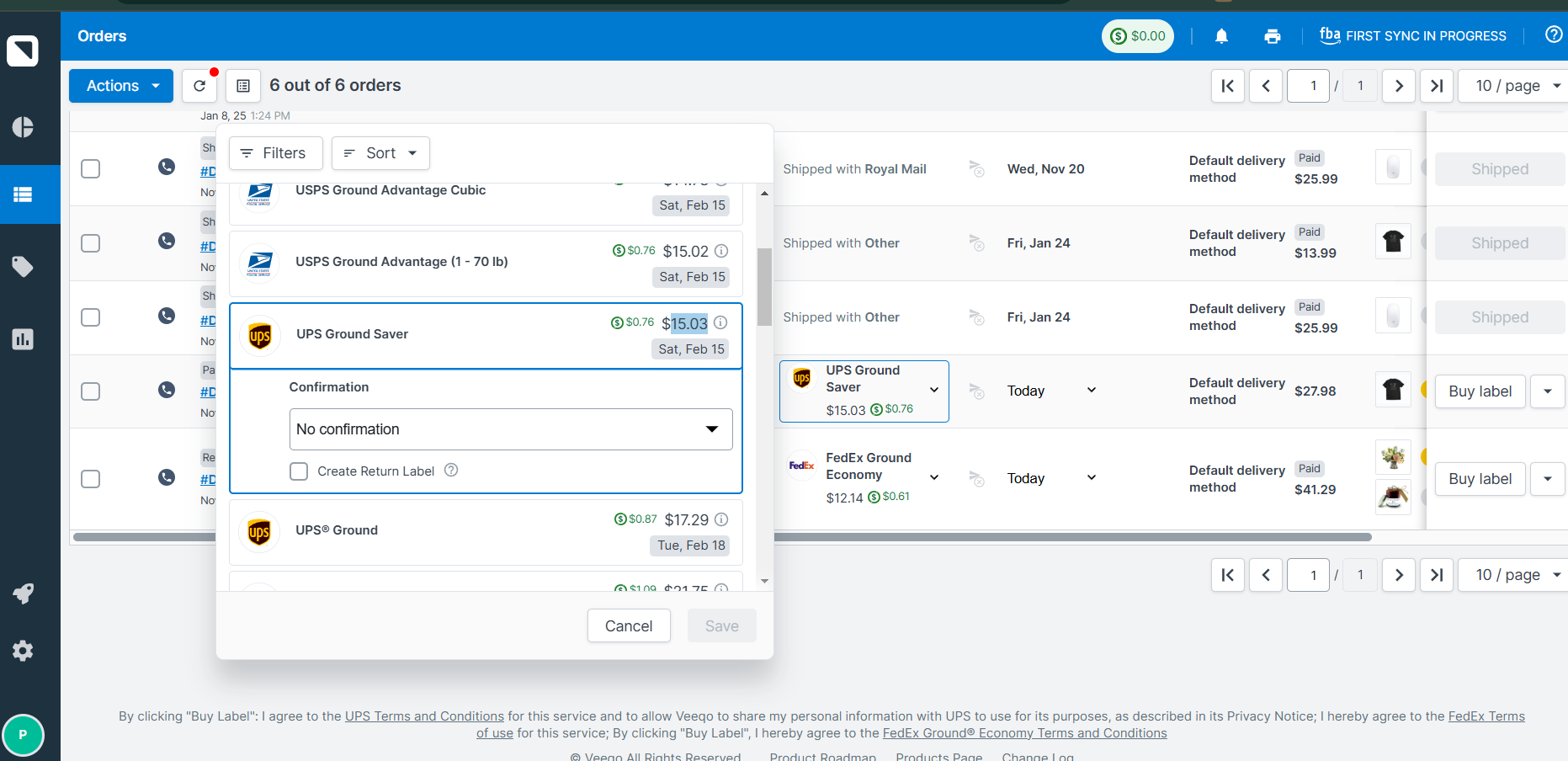
Task: Open bottom 10 / page size dropdown
Action: click(1513, 575)
